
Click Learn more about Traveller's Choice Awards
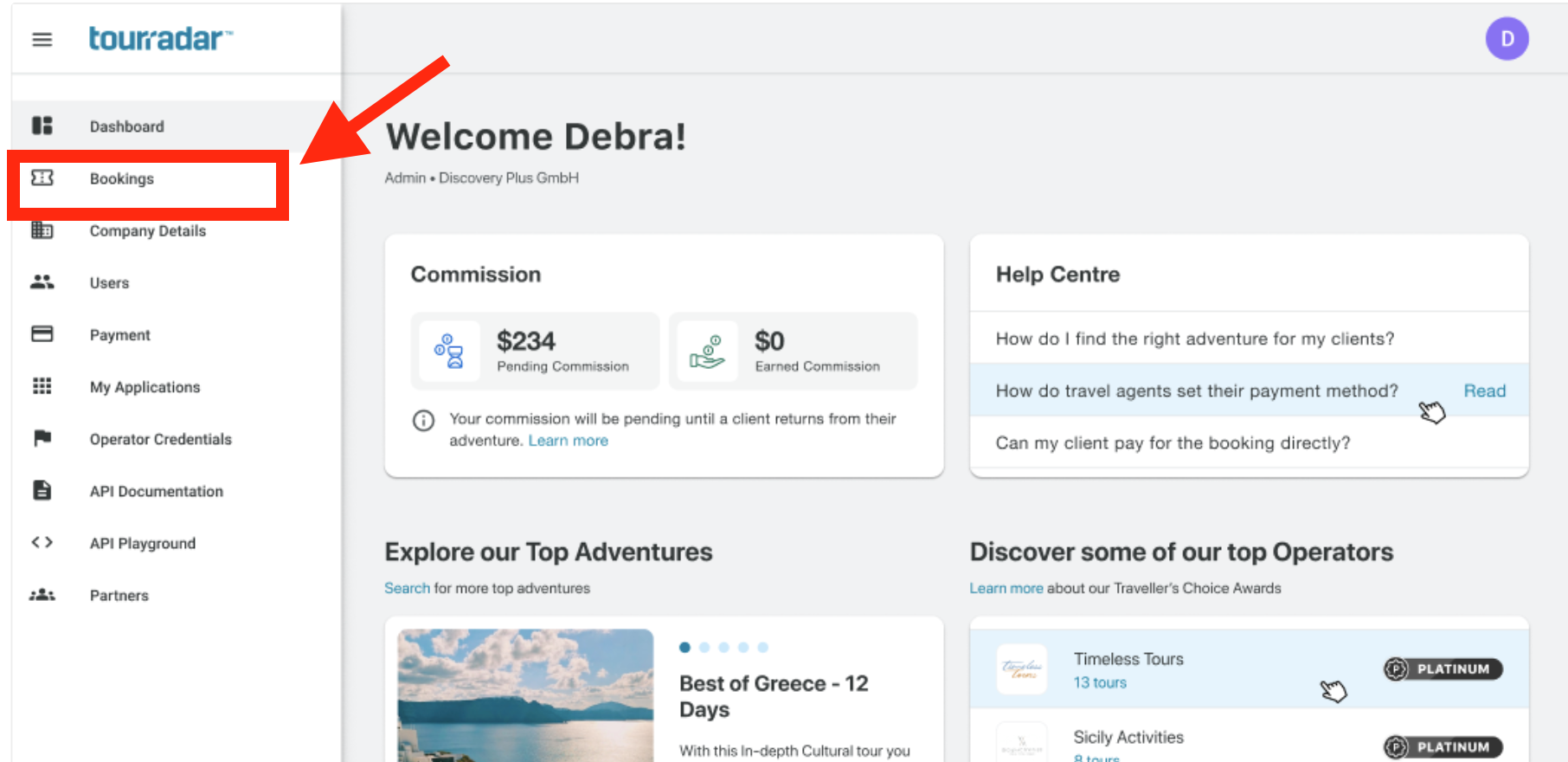1006,588
